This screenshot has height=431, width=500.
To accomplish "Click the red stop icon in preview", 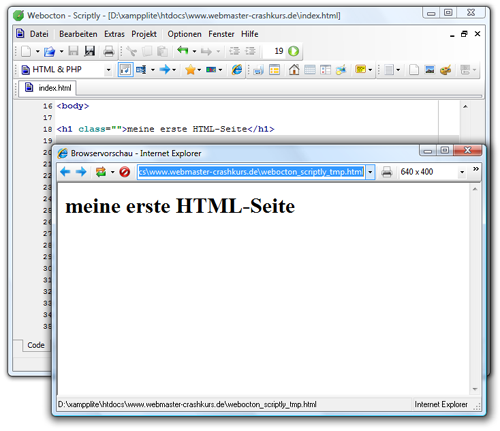I will (x=125, y=172).
